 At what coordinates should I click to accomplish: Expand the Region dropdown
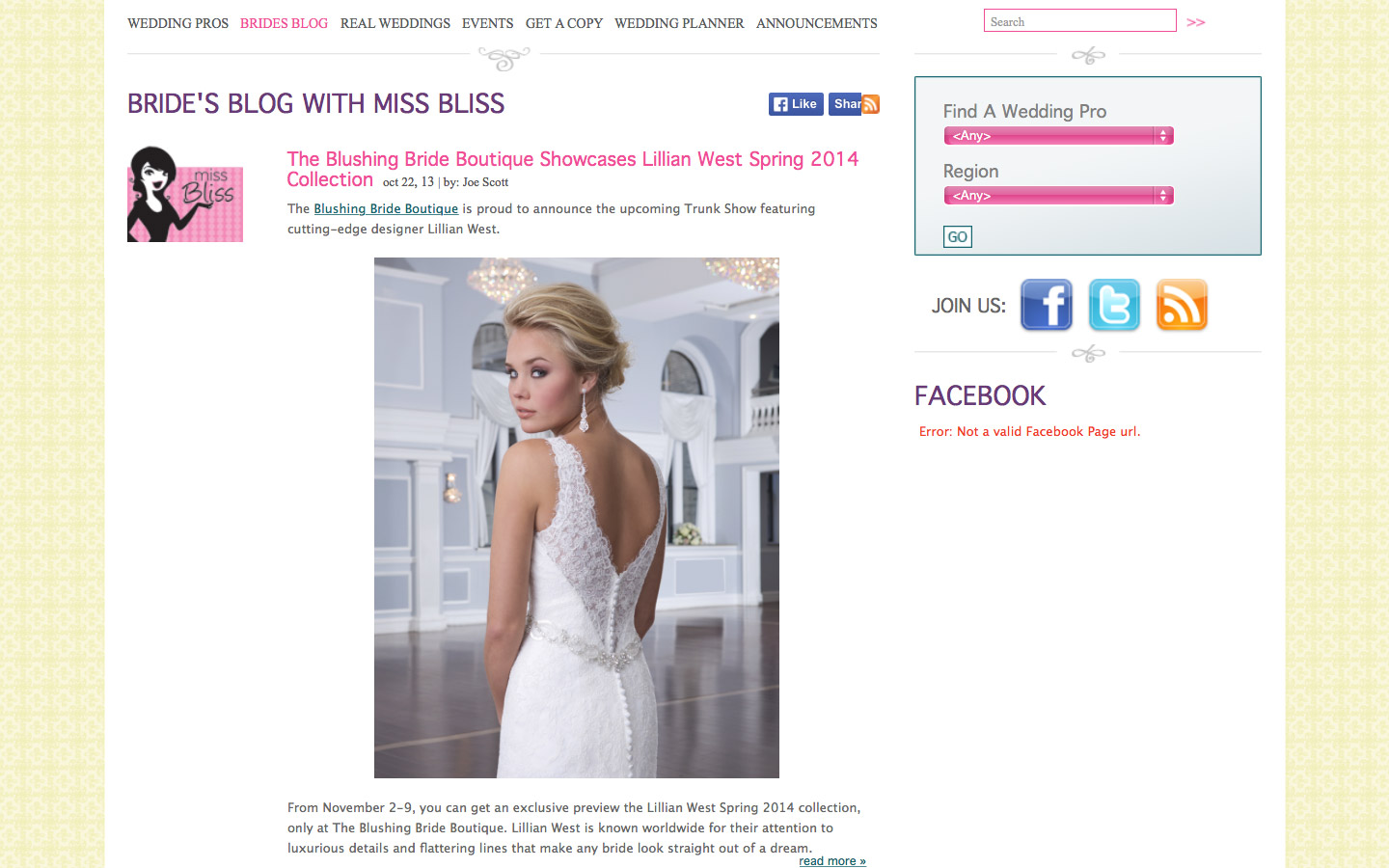pyautogui.click(x=1058, y=196)
